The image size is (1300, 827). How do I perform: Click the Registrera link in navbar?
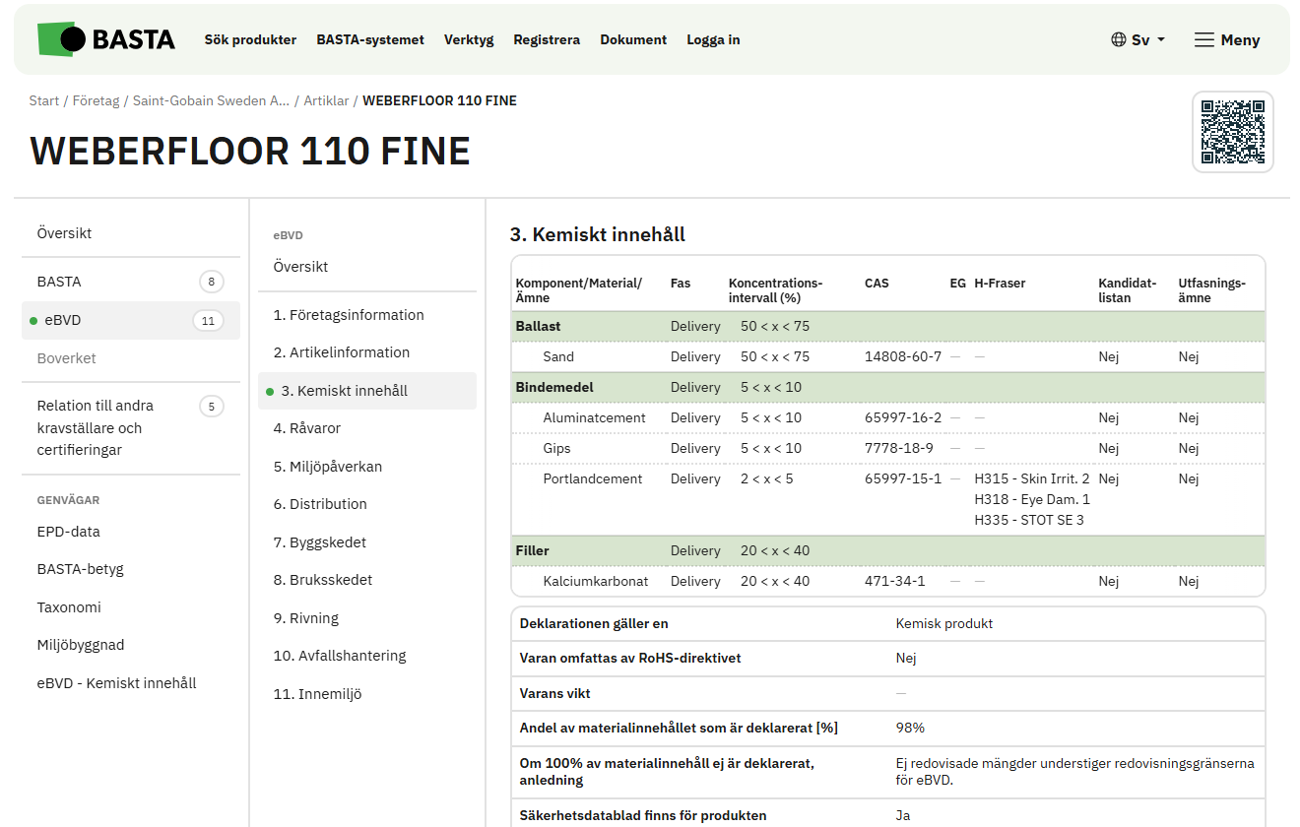click(x=546, y=40)
